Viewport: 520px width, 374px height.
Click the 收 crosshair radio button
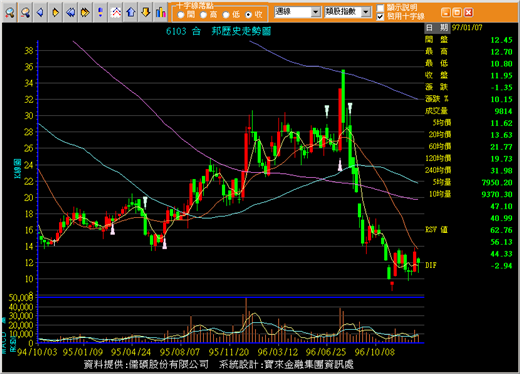[249, 15]
